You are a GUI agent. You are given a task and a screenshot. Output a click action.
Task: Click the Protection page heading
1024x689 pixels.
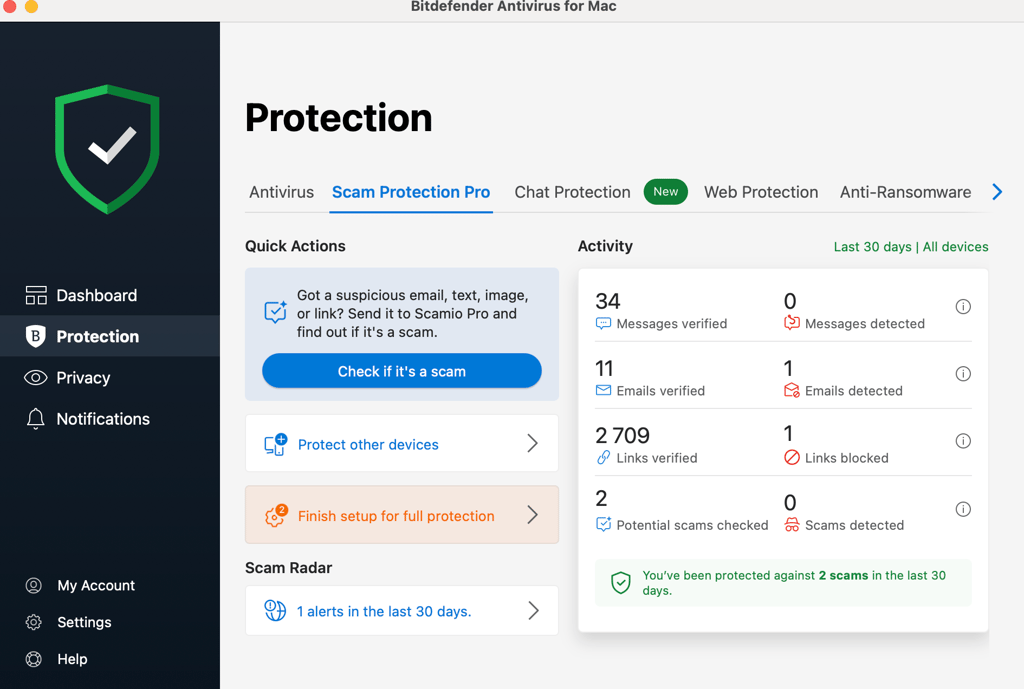338,118
